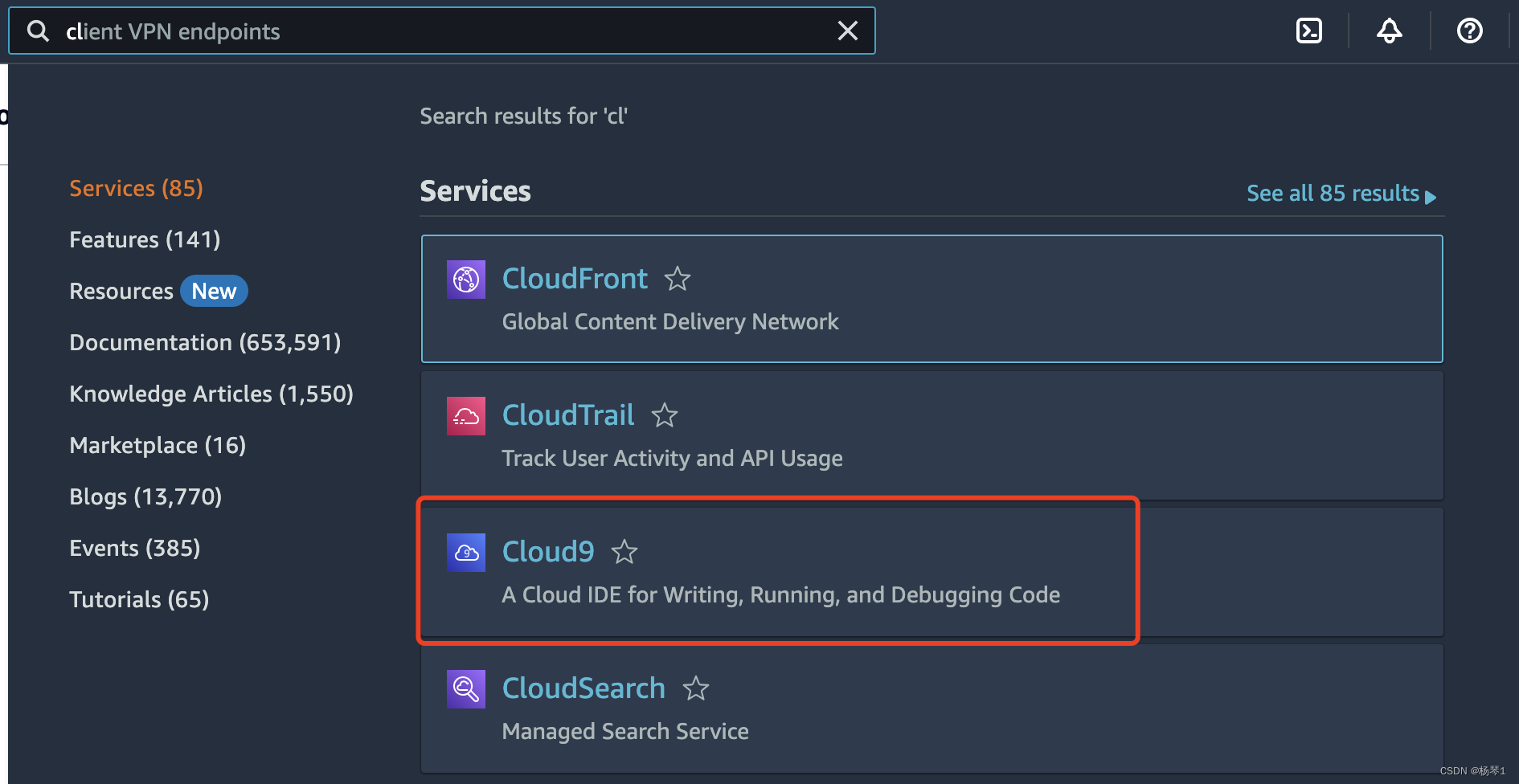Open the CloudShell terminal icon
Viewport: 1519px width, 784px height.
(1309, 31)
